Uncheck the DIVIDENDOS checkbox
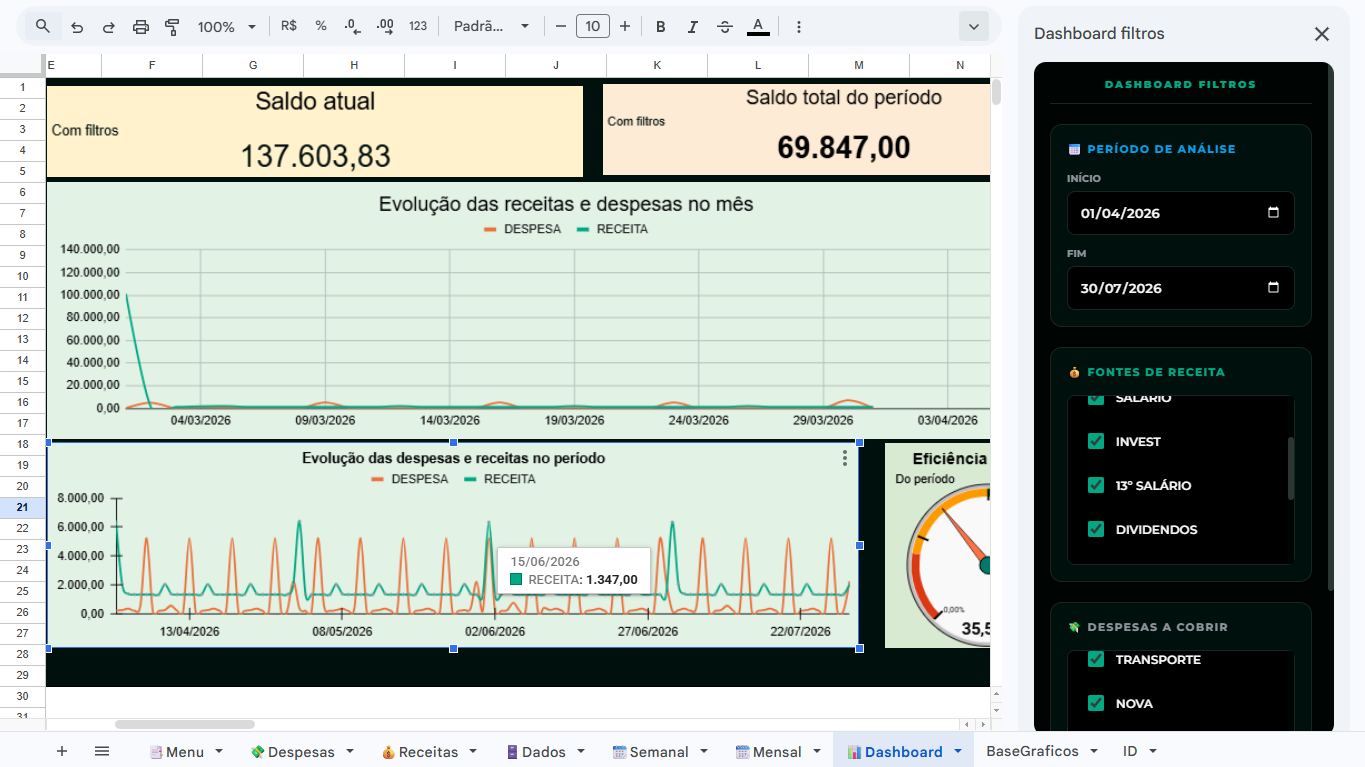 pyautogui.click(x=1096, y=529)
